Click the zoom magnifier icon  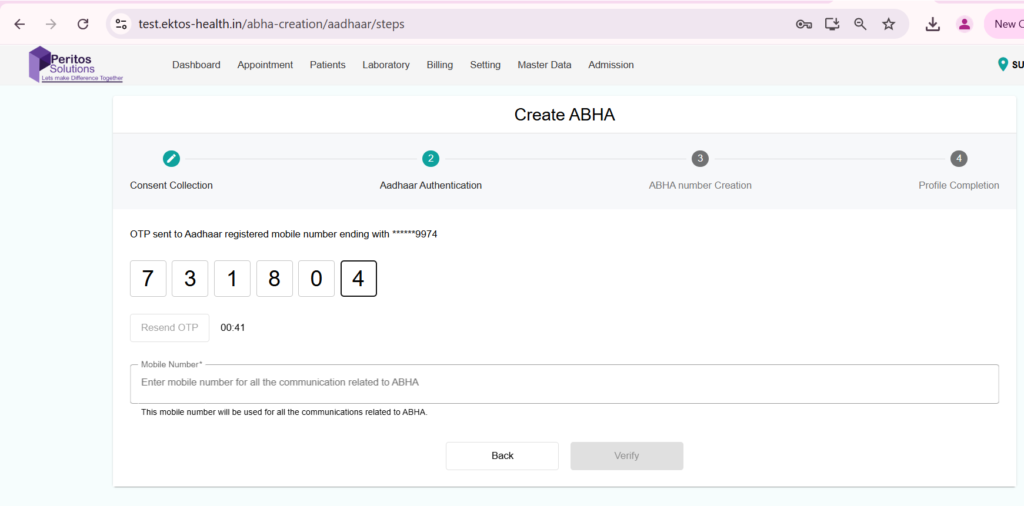[860, 24]
